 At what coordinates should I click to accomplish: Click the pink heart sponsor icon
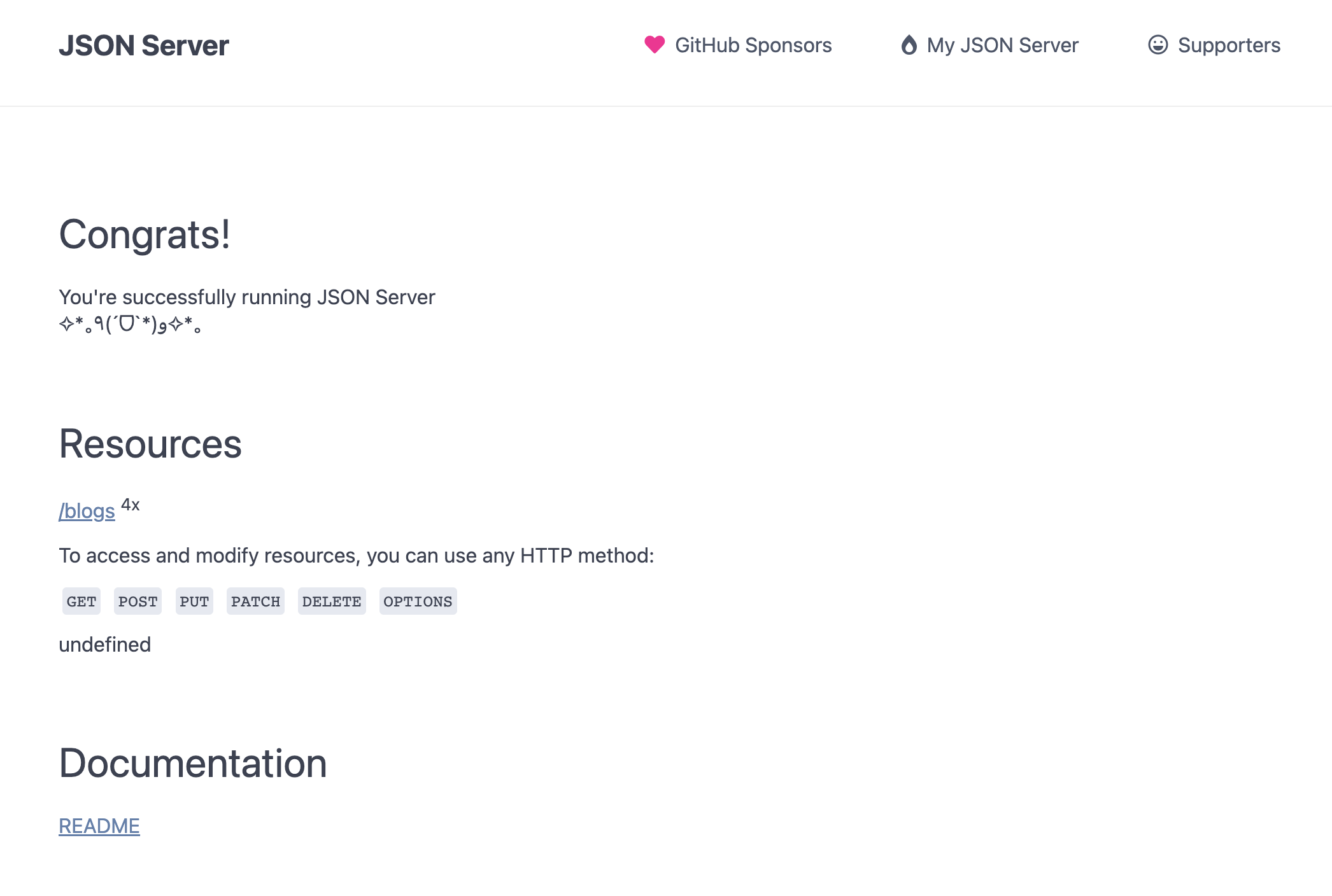click(655, 45)
